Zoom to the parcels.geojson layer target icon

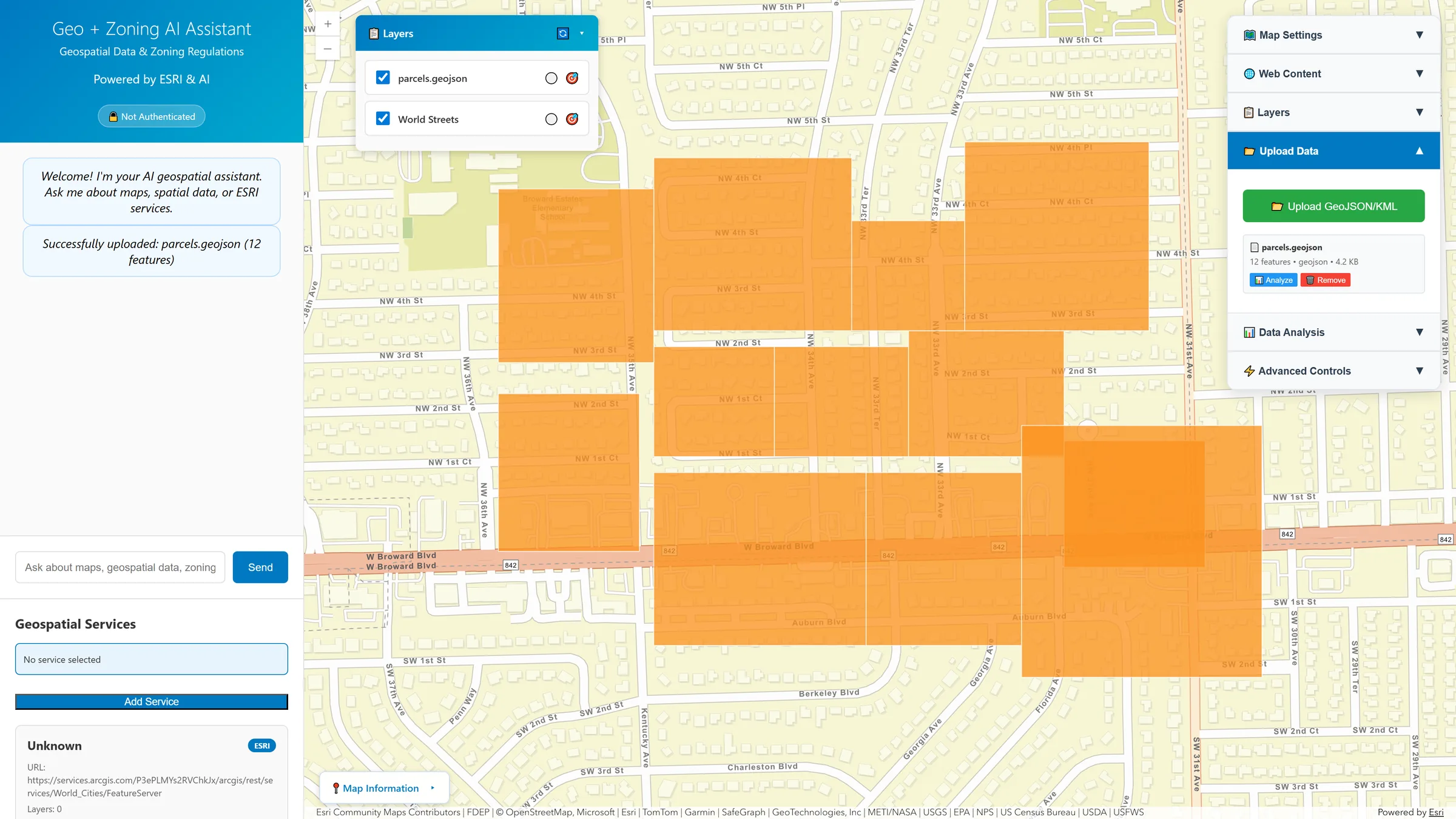572,78
